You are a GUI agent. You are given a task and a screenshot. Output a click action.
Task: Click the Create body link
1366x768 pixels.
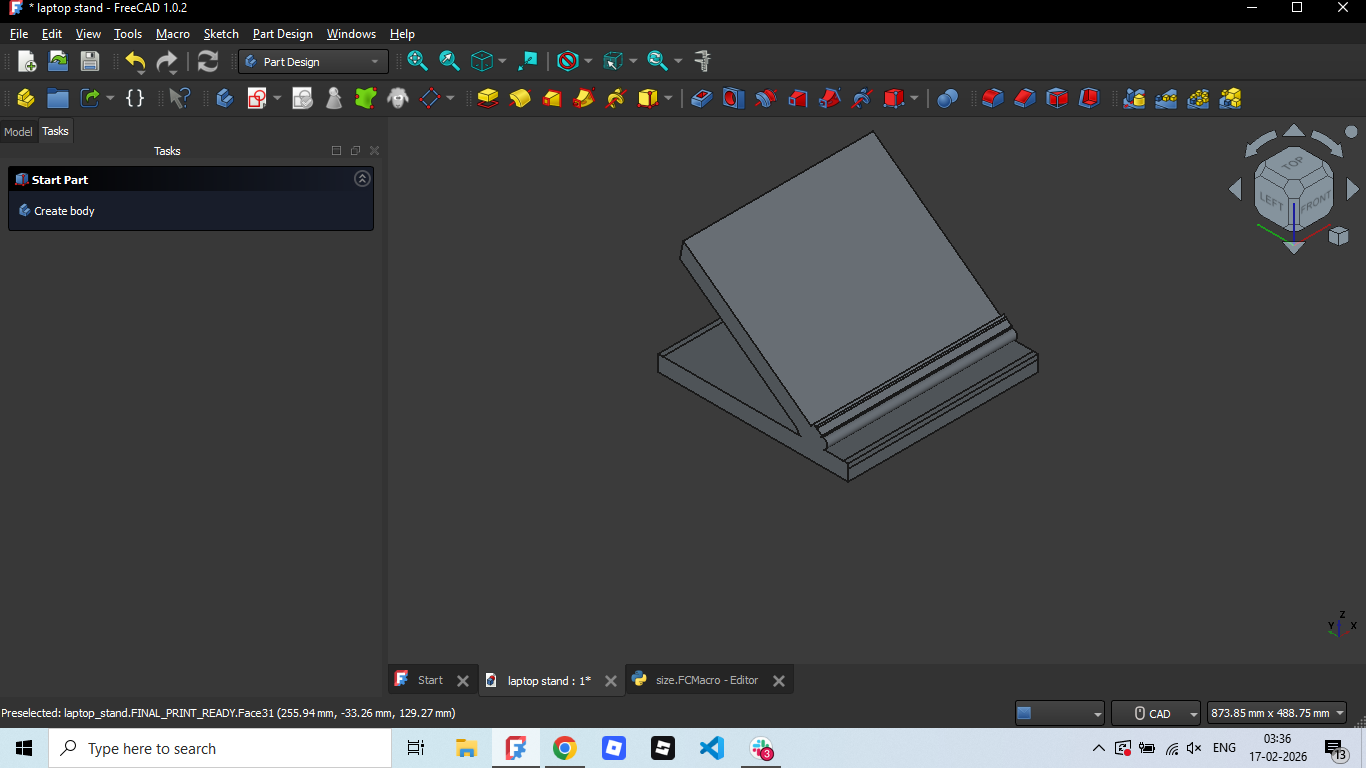tap(64, 211)
